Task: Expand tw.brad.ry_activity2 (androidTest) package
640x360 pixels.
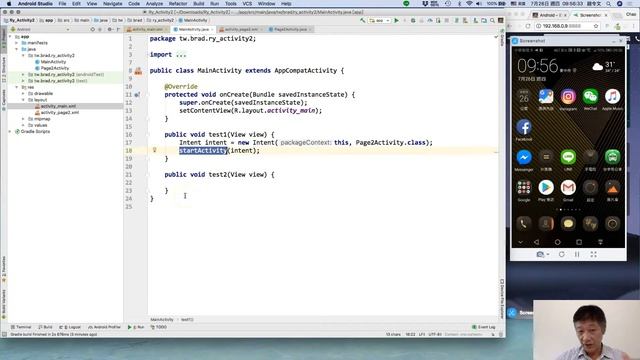Action: 23,75
